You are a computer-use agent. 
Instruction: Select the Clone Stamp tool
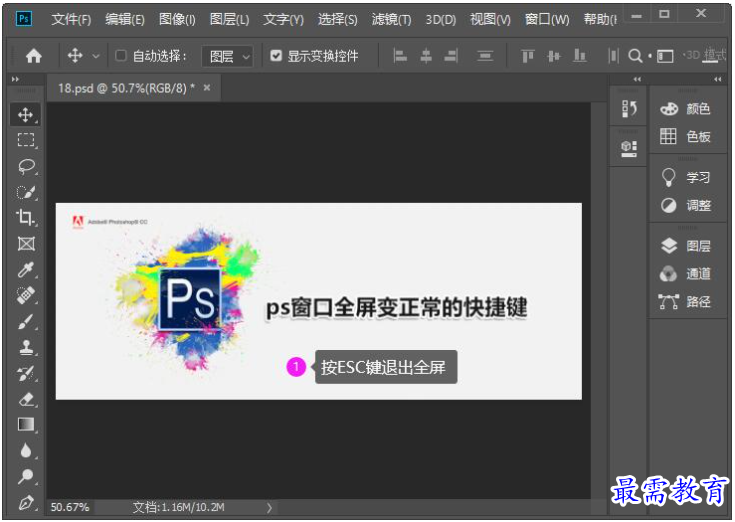tap(26, 347)
